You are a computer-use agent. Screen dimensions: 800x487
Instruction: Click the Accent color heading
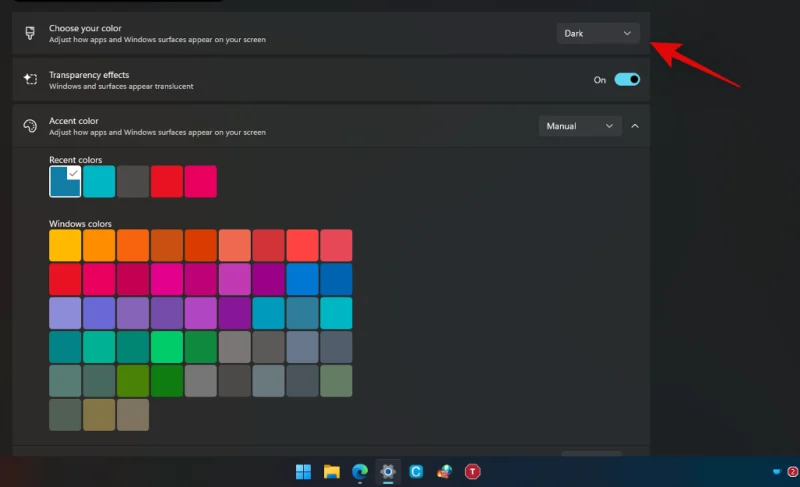pyautogui.click(x=73, y=121)
